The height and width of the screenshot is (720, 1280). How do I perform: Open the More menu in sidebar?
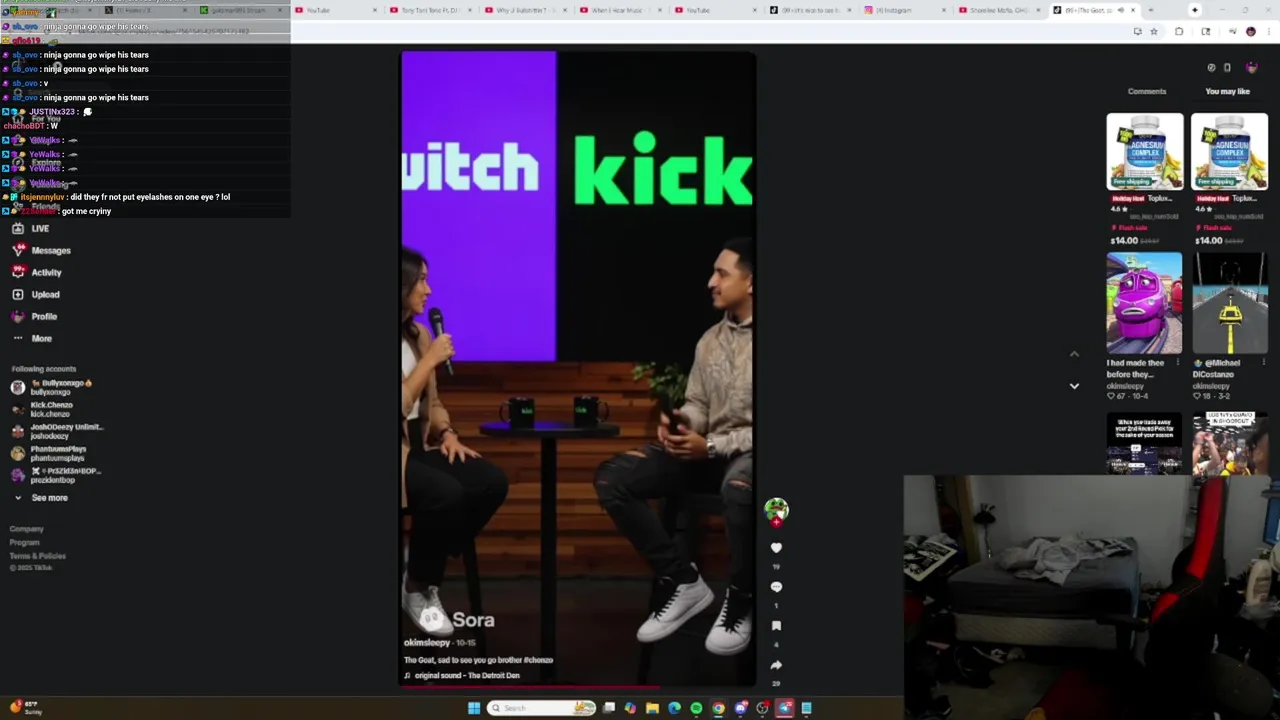point(32,338)
